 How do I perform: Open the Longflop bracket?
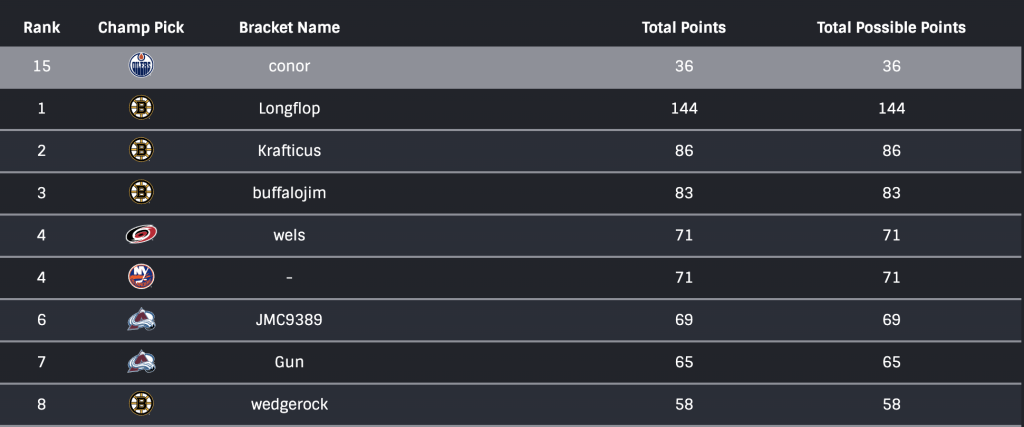[x=289, y=108]
